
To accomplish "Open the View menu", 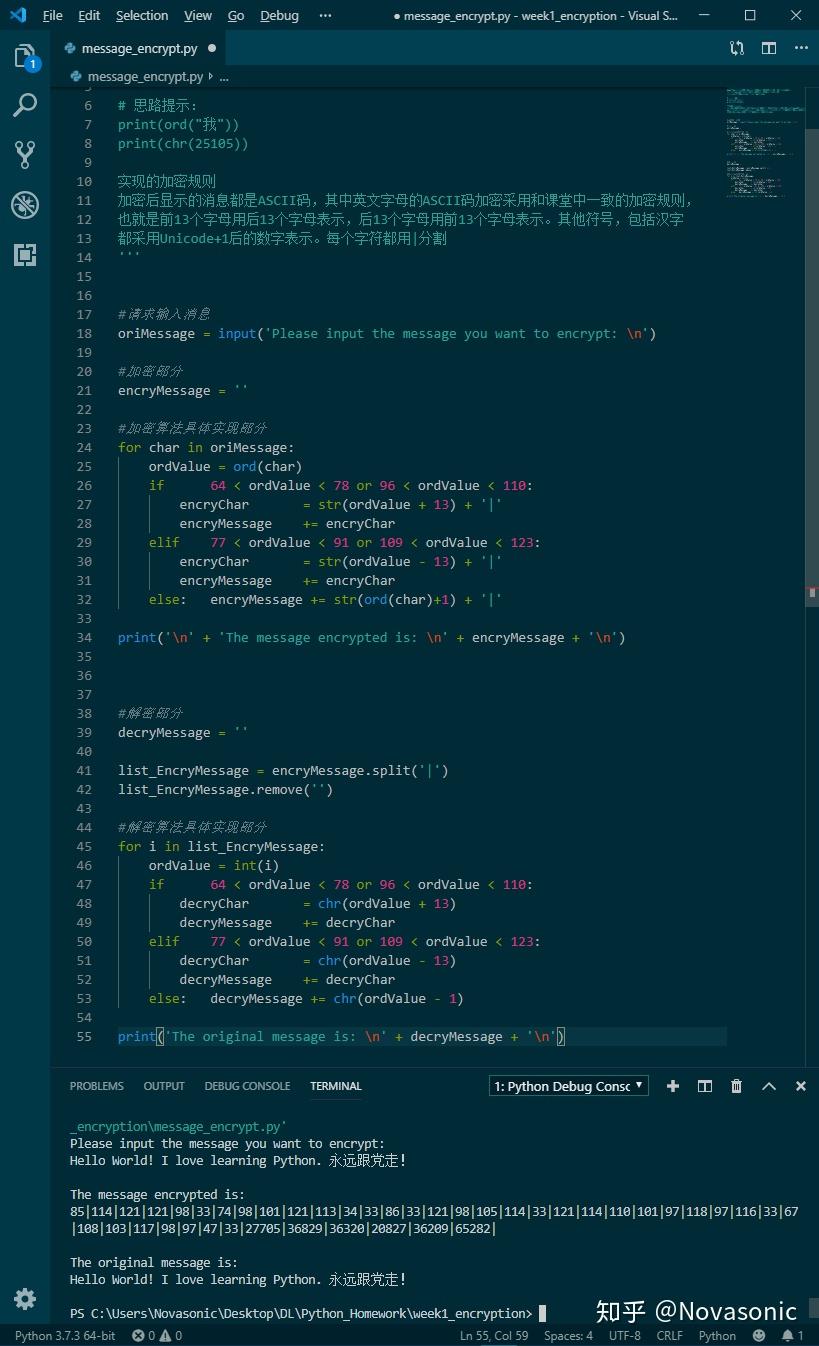I will coord(198,15).
